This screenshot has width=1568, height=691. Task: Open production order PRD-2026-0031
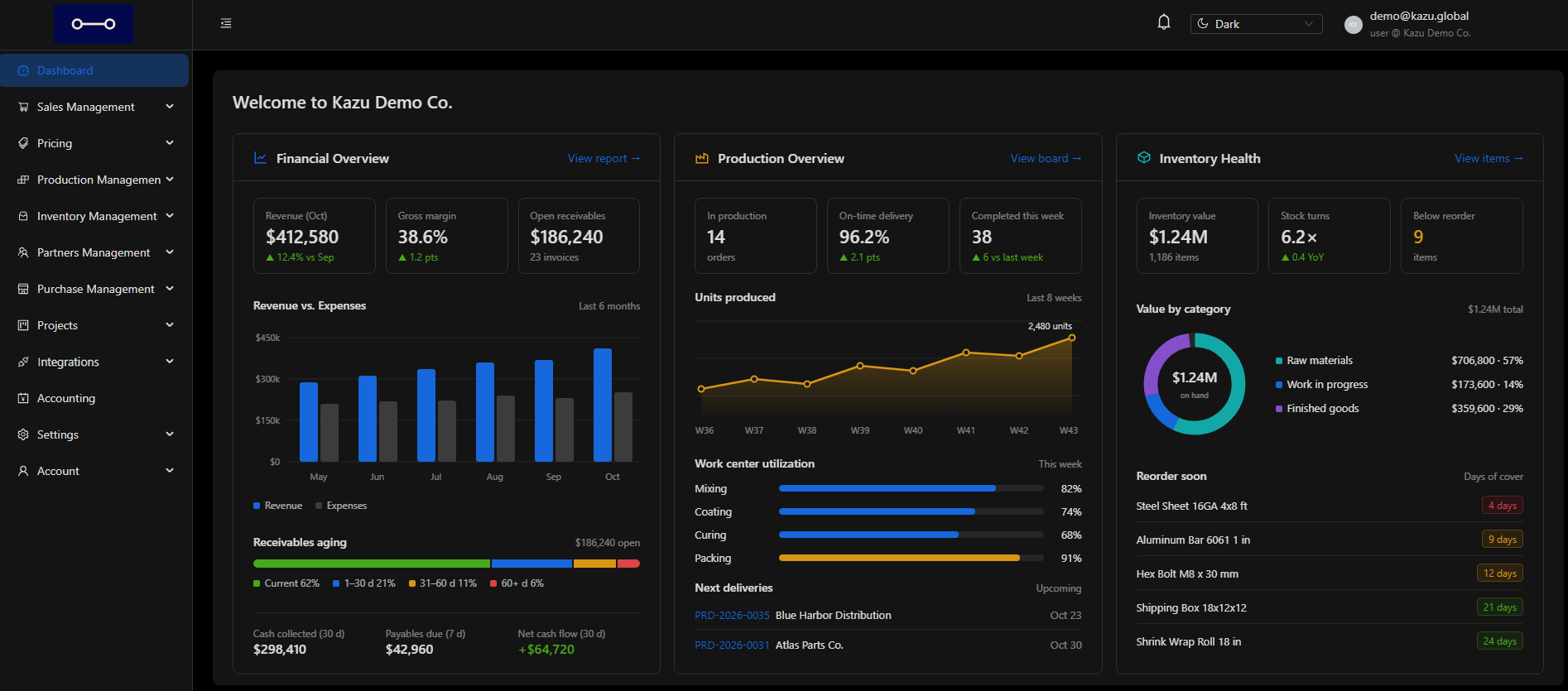(x=732, y=645)
